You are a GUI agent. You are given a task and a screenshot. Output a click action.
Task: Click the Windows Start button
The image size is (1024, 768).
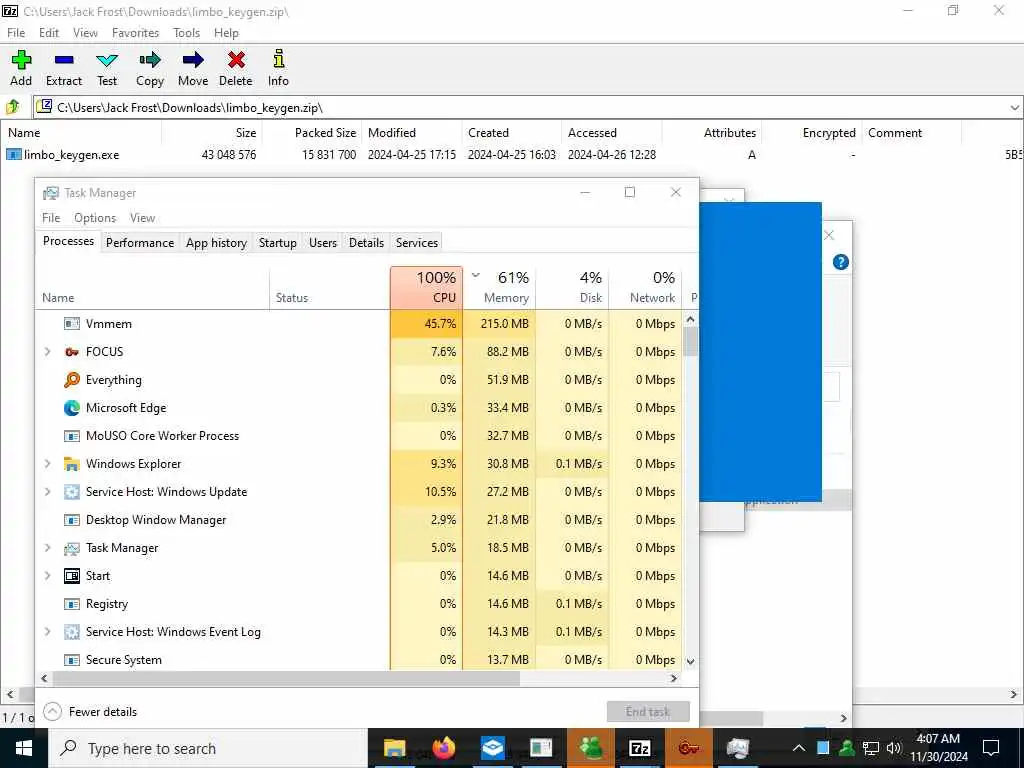click(24, 748)
